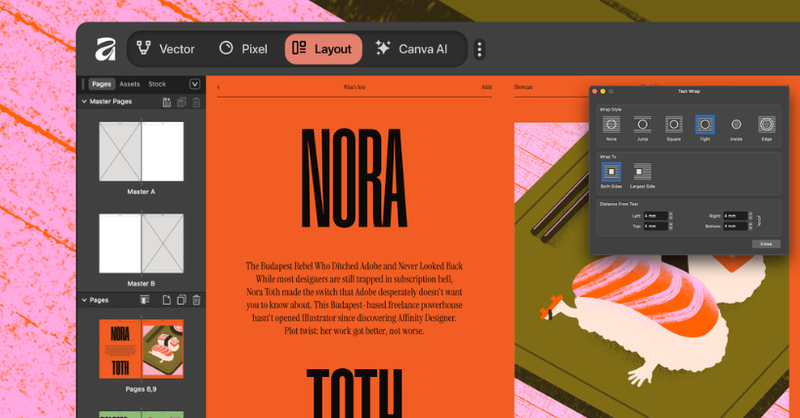
Task: Choose the Square wrap style icon
Action: [673, 124]
